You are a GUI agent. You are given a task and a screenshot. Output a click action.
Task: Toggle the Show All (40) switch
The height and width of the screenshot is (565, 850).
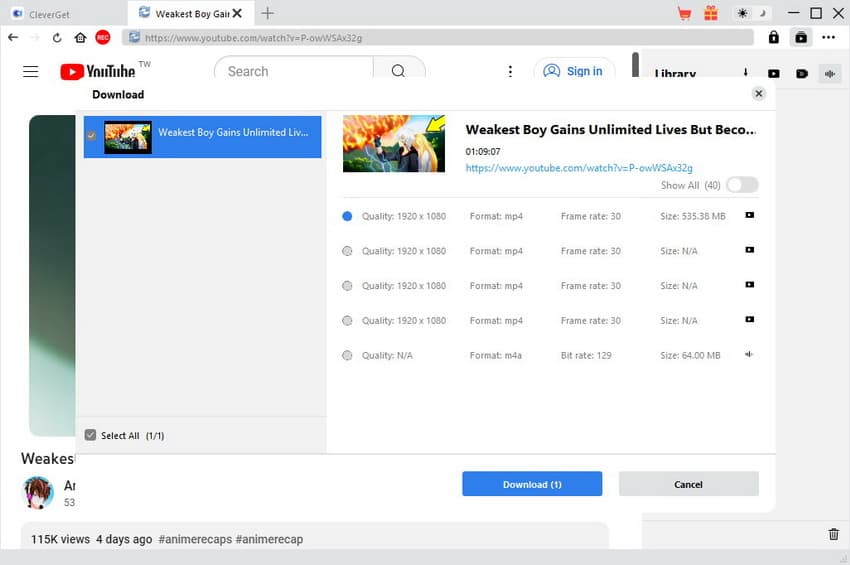click(742, 185)
